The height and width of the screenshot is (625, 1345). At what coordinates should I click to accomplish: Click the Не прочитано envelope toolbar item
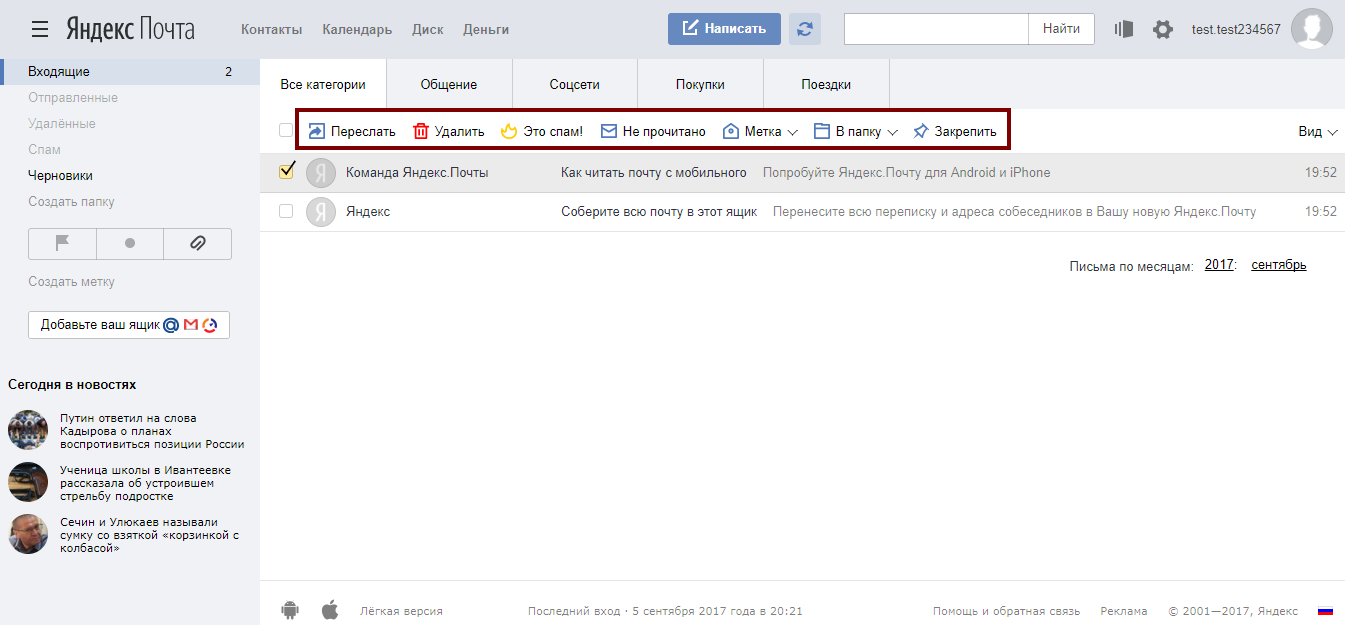tap(653, 131)
